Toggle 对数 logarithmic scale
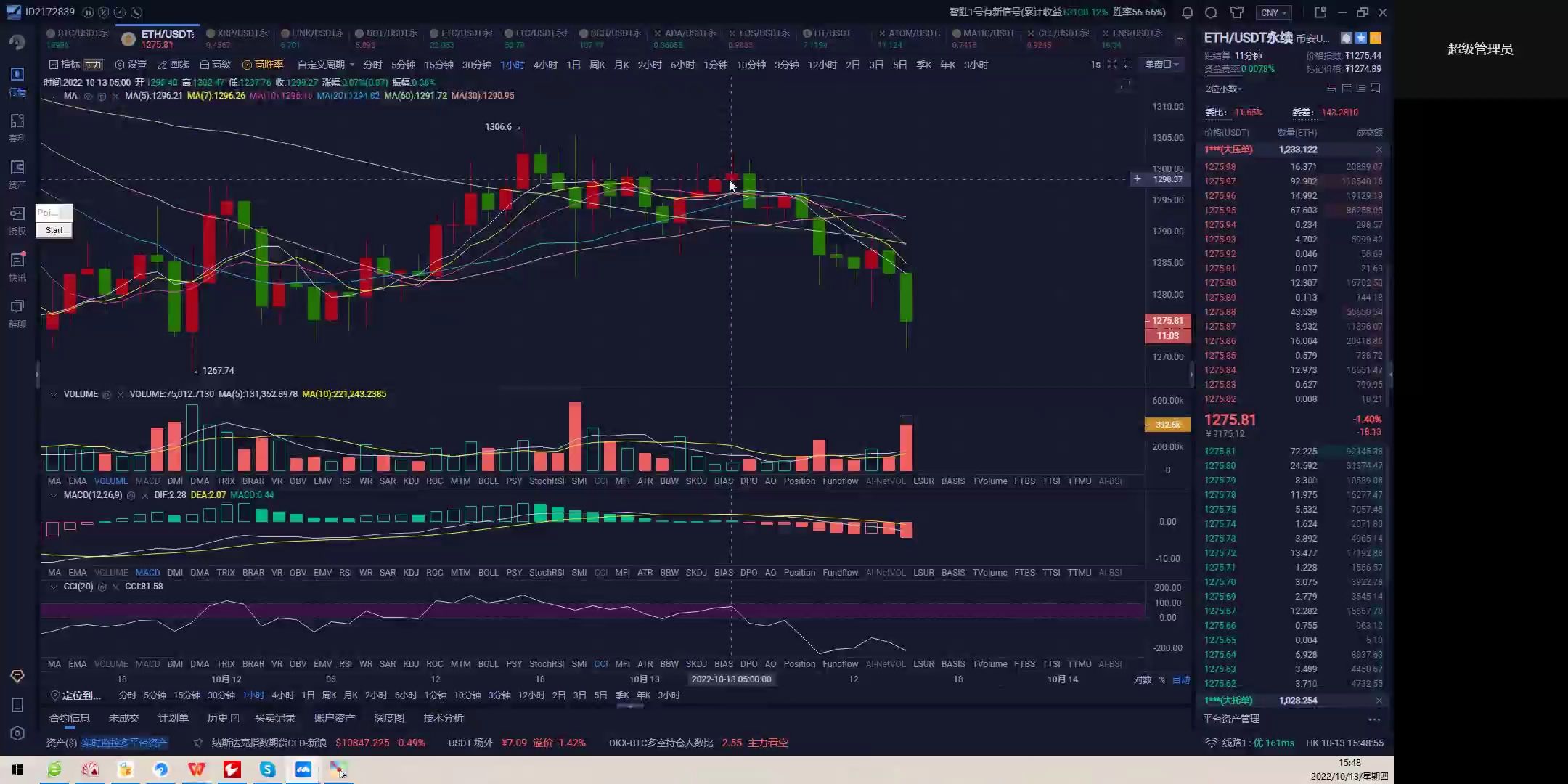Viewport: 1568px width, 784px height. (x=1143, y=680)
